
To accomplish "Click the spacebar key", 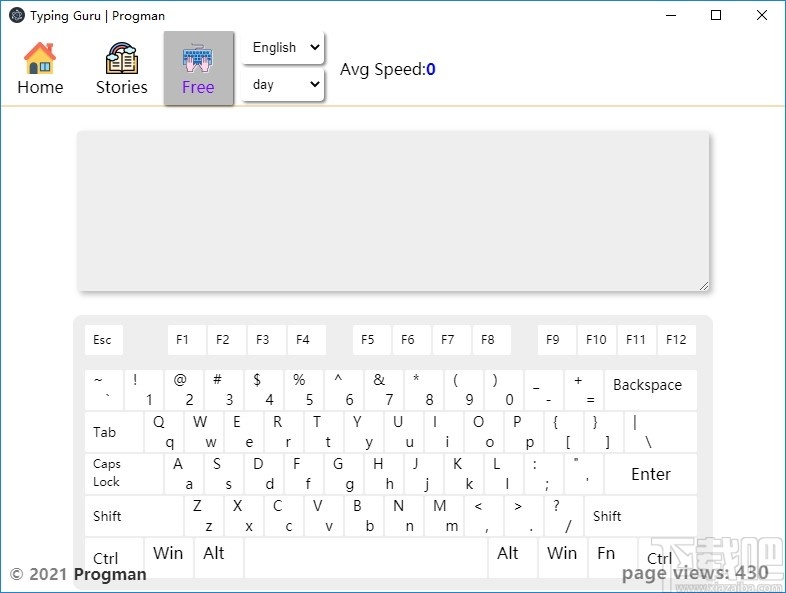I will [x=366, y=558].
